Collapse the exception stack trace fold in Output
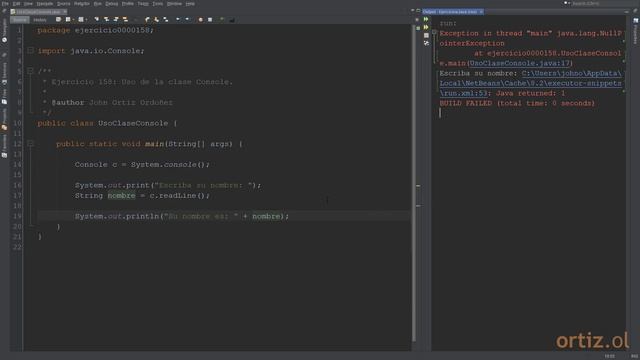 pos(434,33)
